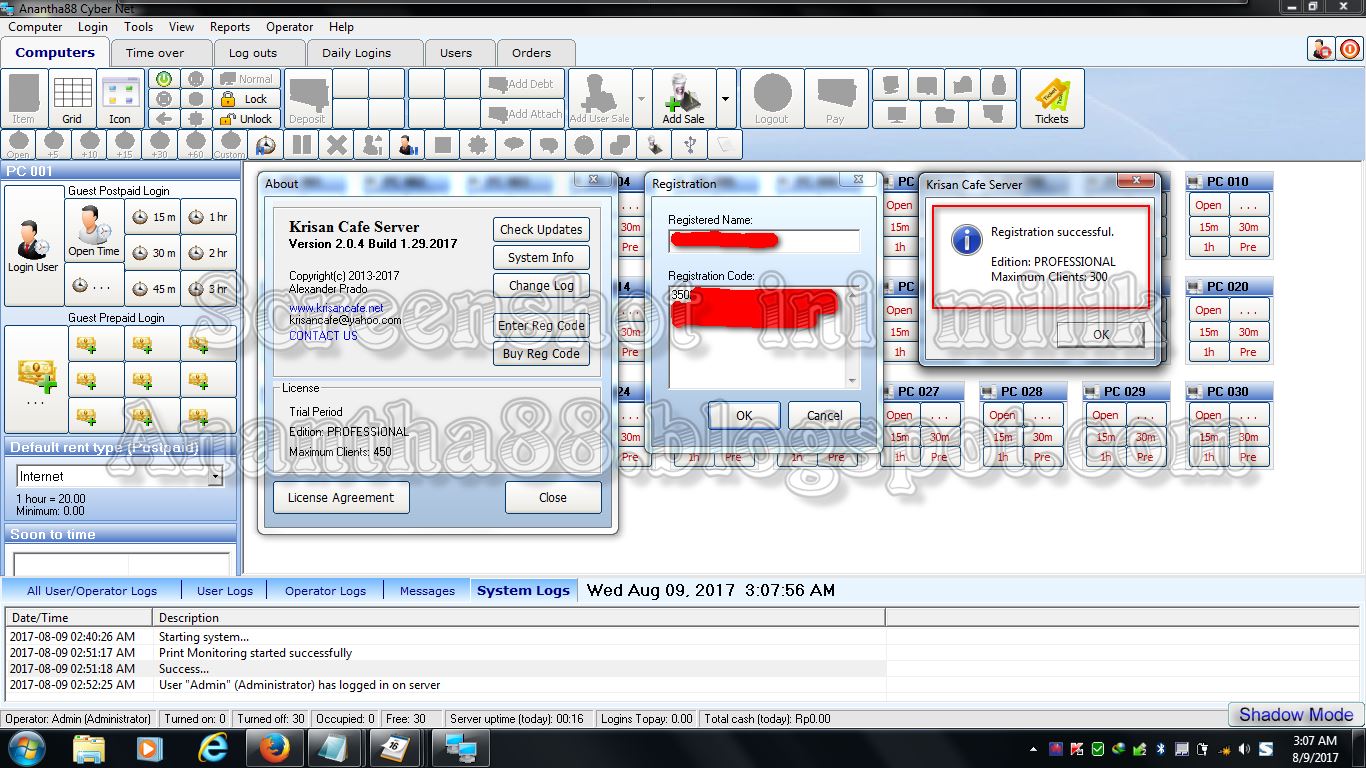Screen dimensions: 1366x768
Task: Confirm OK in Krisan Cafe Server message
Action: pyautogui.click(x=1100, y=334)
